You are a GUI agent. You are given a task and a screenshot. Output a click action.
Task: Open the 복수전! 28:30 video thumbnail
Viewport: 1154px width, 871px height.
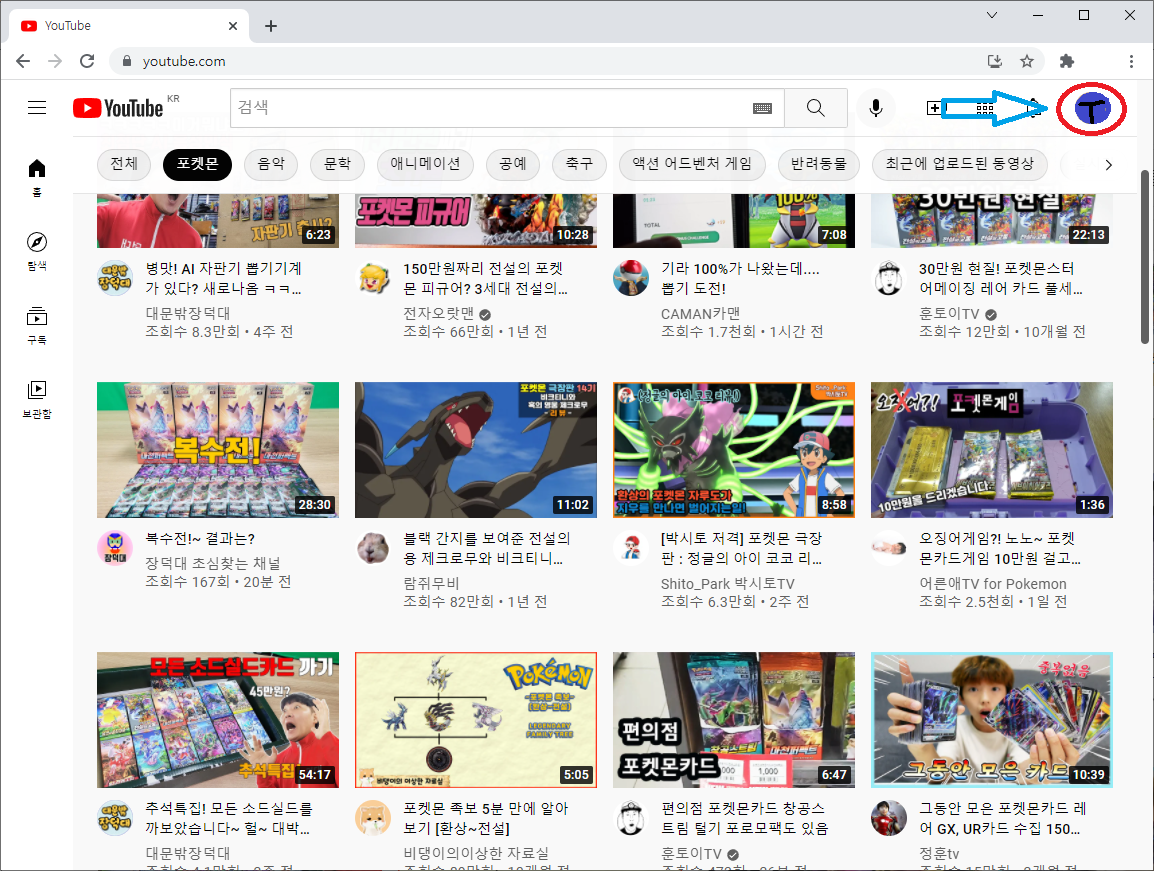pyautogui.click(x=218, y=450)
